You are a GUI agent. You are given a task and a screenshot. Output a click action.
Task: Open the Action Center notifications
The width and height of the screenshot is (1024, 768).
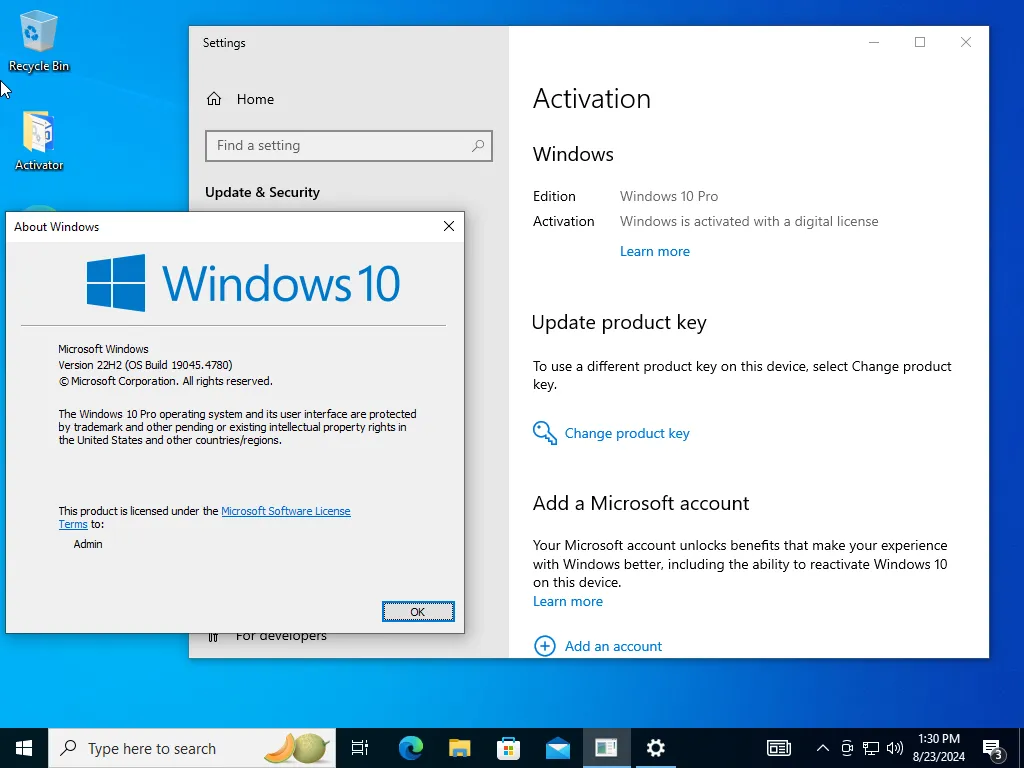[x=994, y=749]
